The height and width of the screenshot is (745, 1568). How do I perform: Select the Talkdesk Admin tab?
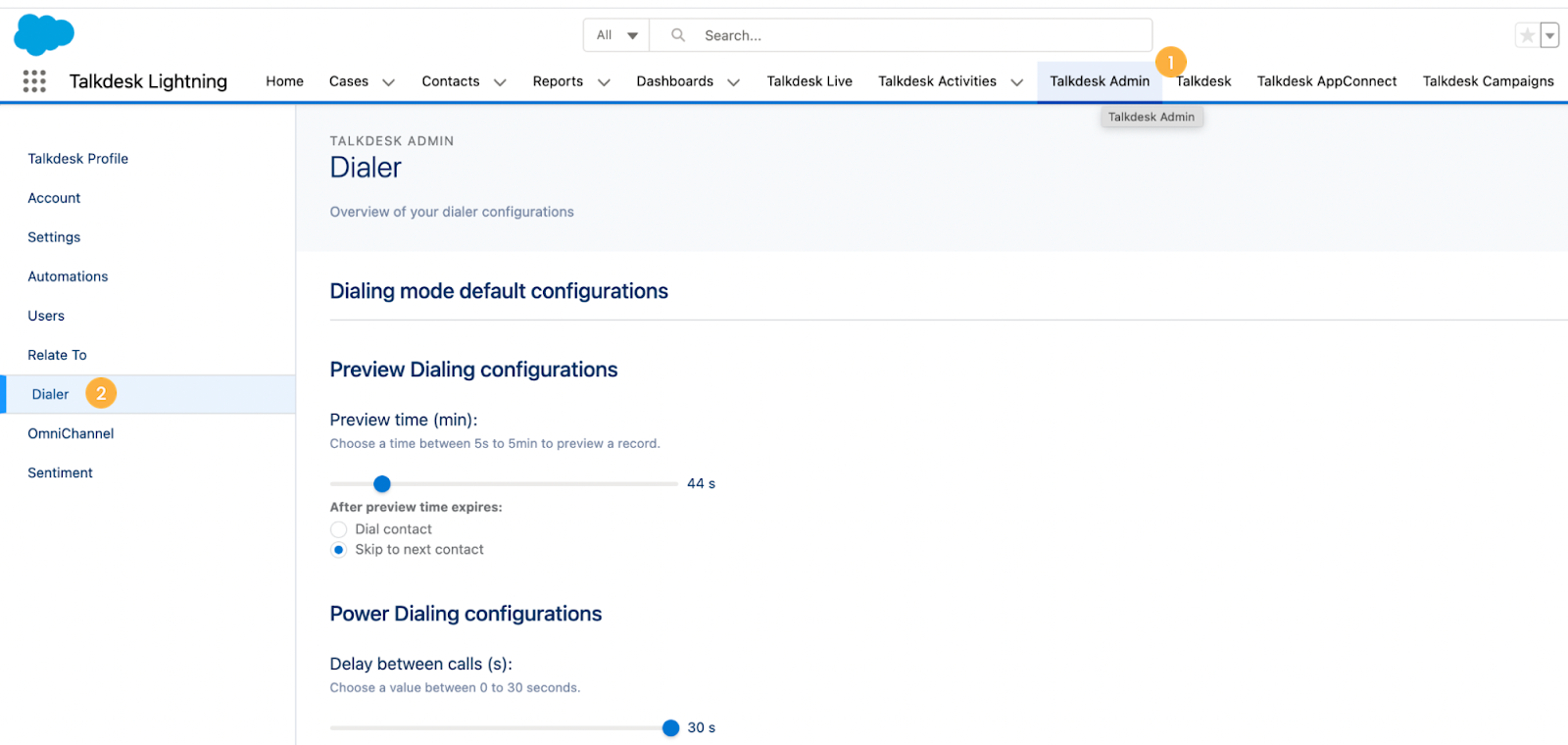1100,81
